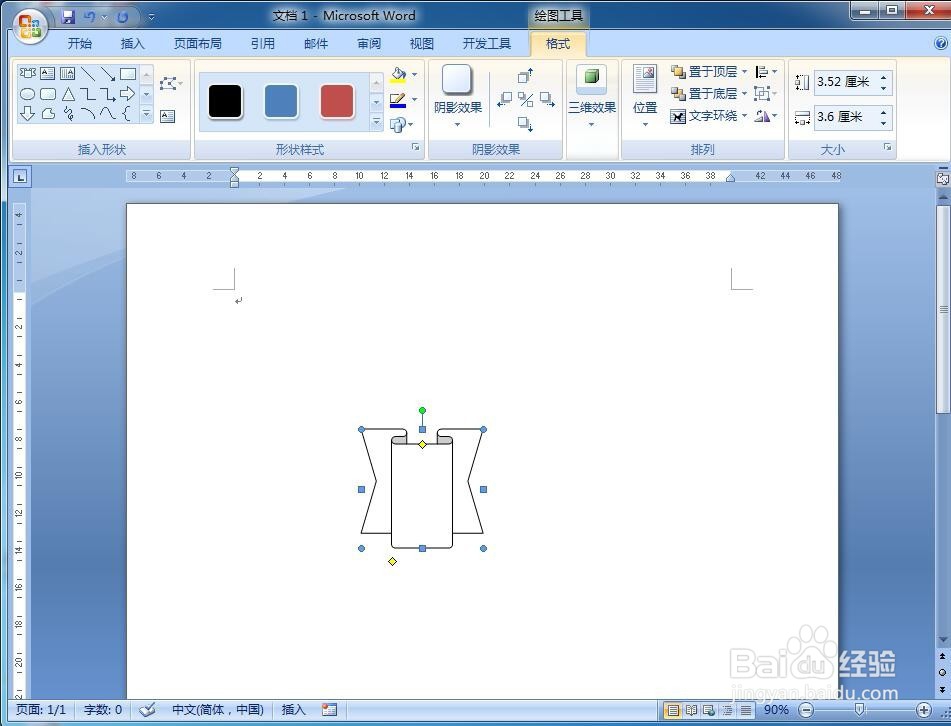Select the rounded rectangle shape

point(47,94)
